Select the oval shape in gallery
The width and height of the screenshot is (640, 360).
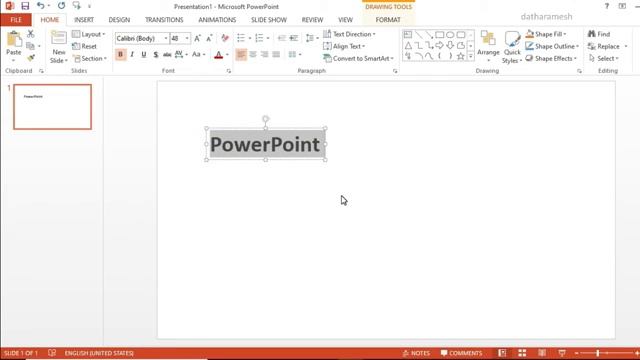[x=450, y=35]
